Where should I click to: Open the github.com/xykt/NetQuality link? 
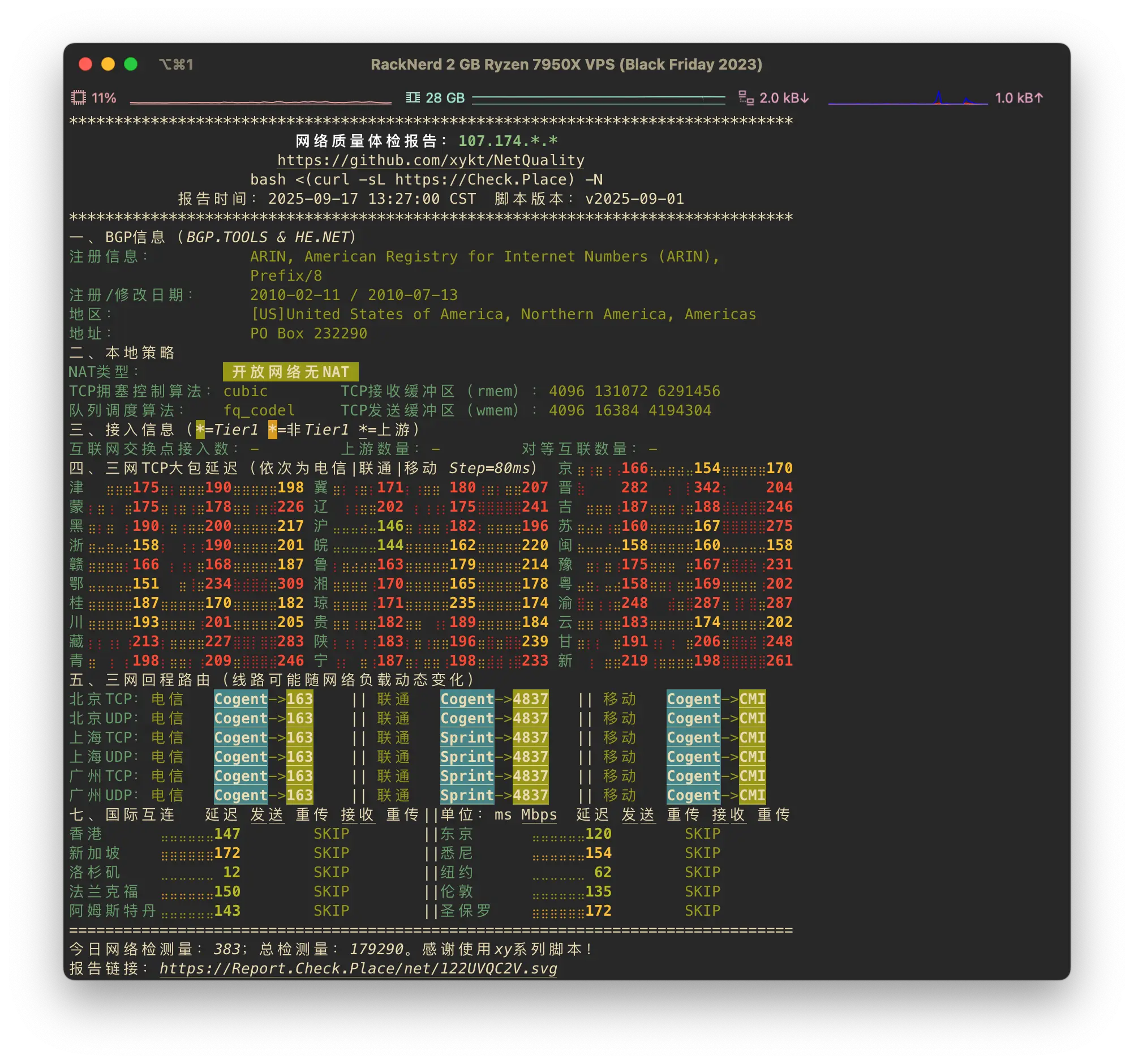coord(431,160)
